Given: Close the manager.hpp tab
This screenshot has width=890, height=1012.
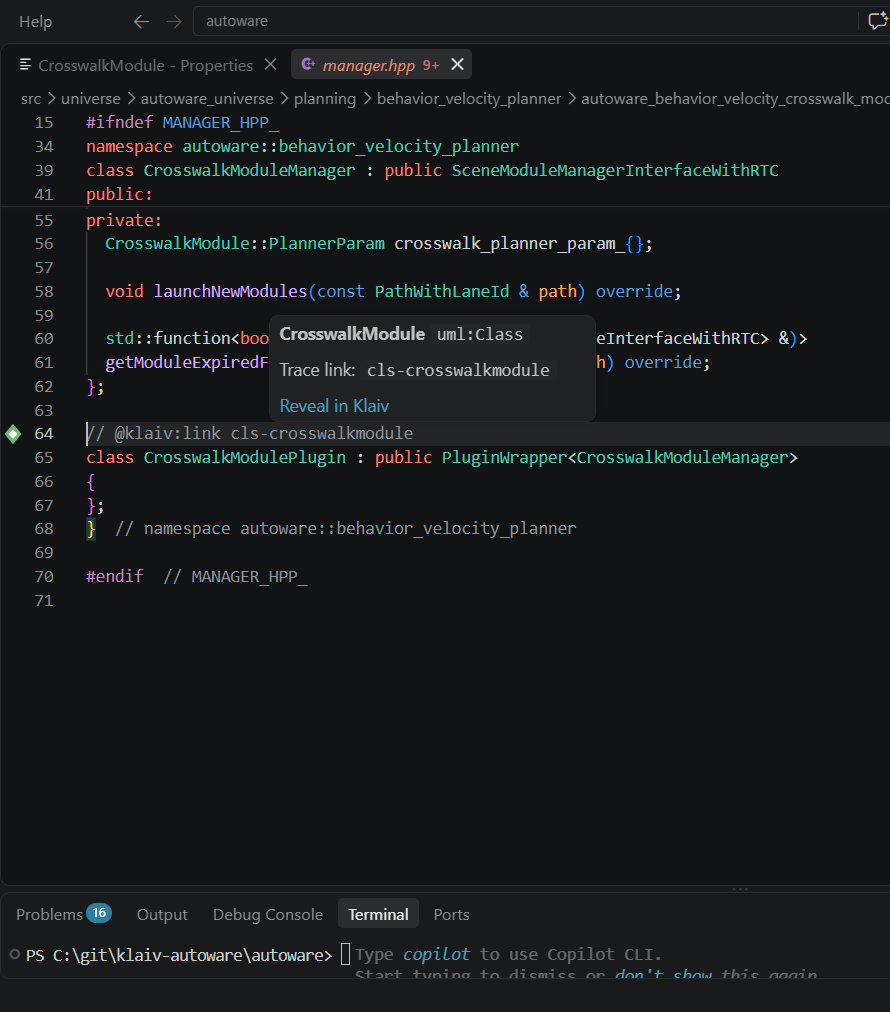Looking at the screenshot, I should click(458, 65).
